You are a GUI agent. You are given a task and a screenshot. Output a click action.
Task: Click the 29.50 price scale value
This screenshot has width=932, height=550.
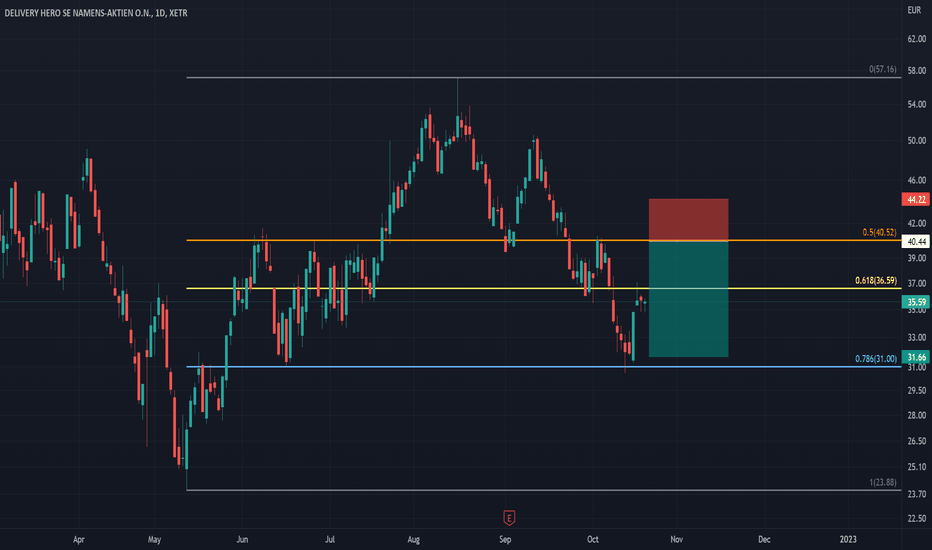coord(917,390)
